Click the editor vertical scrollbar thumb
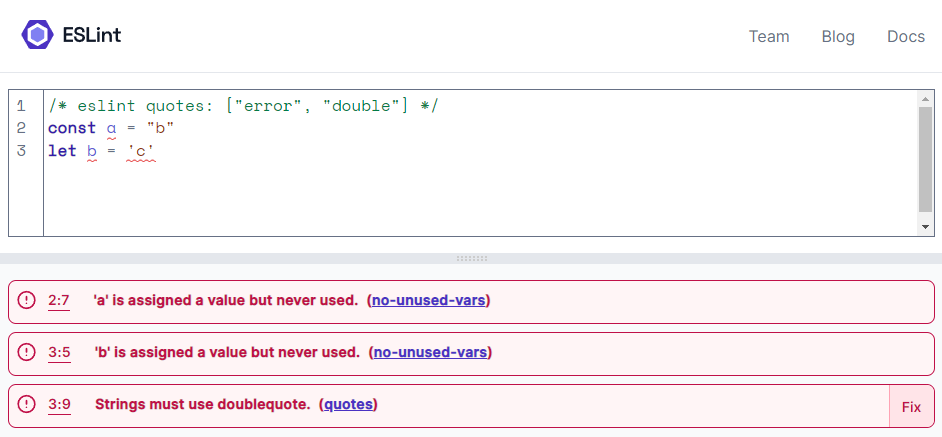Viewport: 942px width, 437px height. tap(925, 159)
